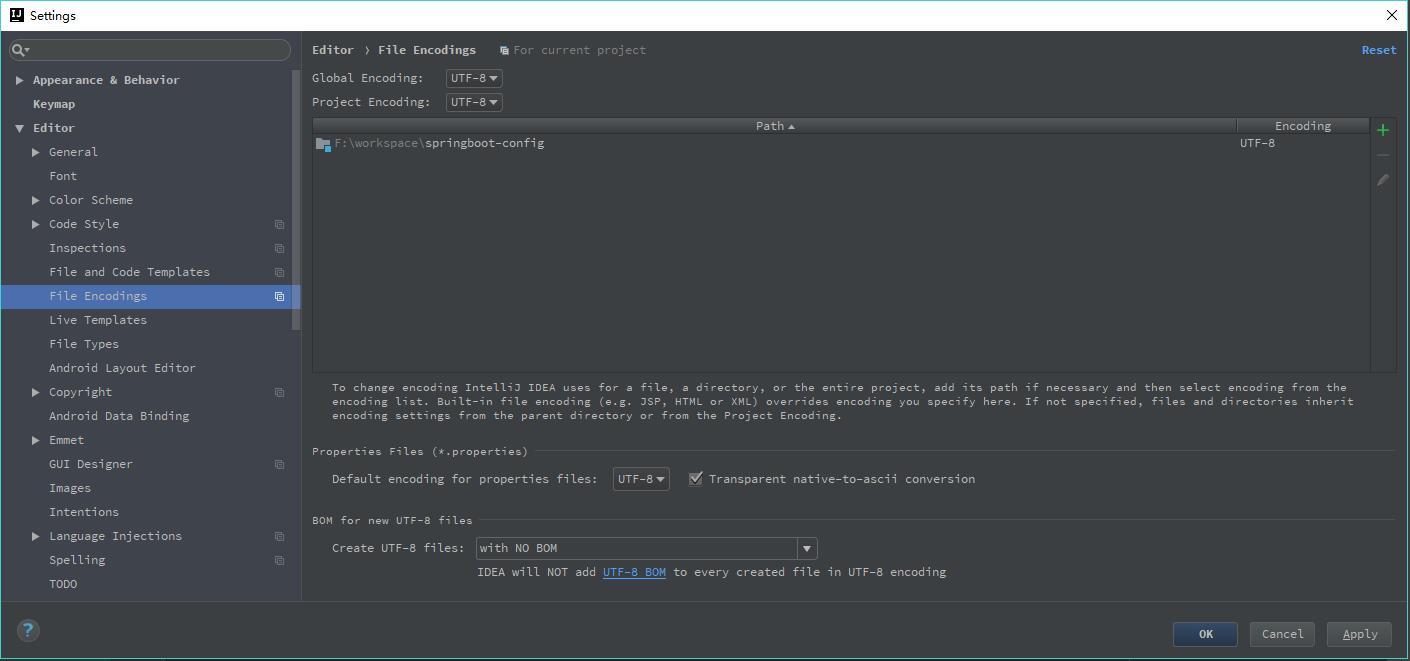Viewport: 1410px width, 661px height.
Task: Click the Editor breadcrumb in the header
Action: point(333,50)
